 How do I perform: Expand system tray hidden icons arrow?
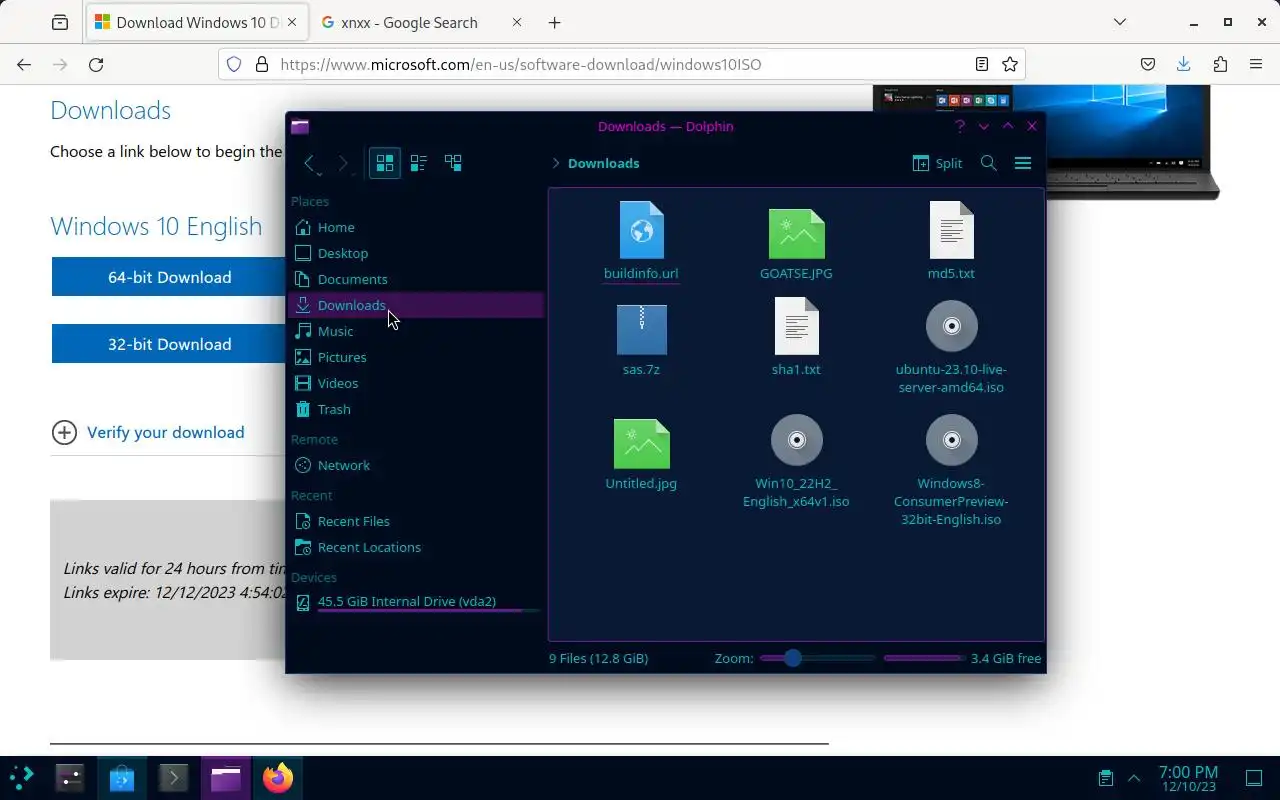pos(1134,778)
